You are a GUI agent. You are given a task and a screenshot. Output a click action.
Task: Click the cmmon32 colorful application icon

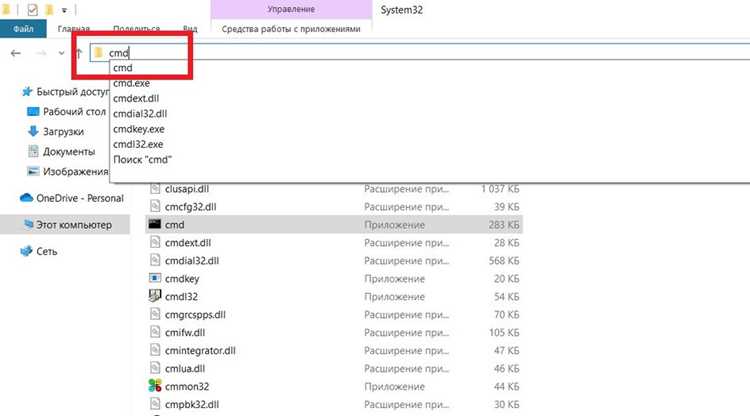click(154, 385)
